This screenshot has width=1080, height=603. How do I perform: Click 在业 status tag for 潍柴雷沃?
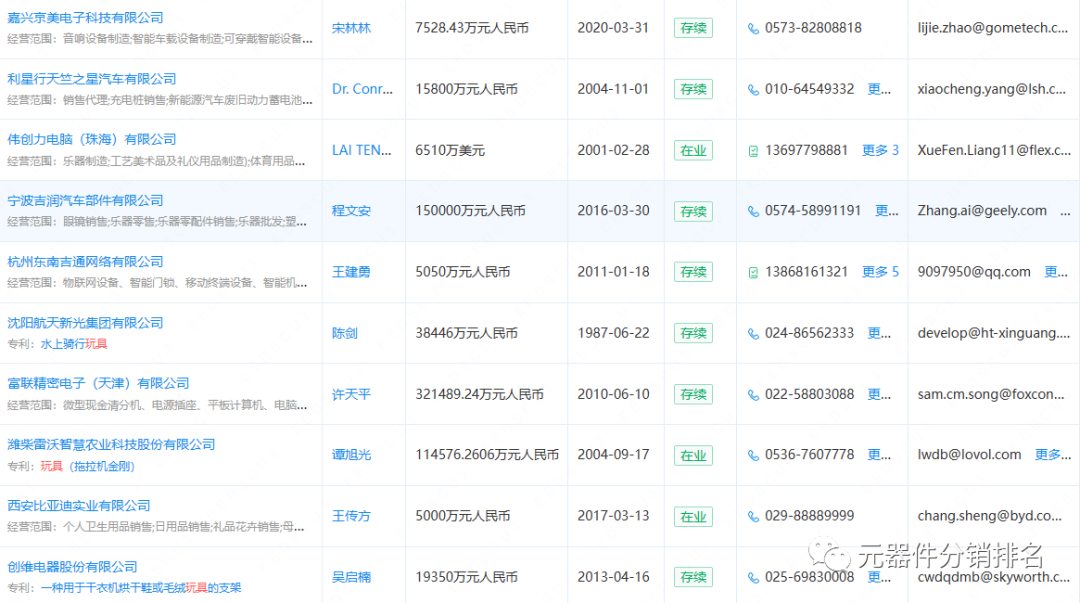click(693, 456)
